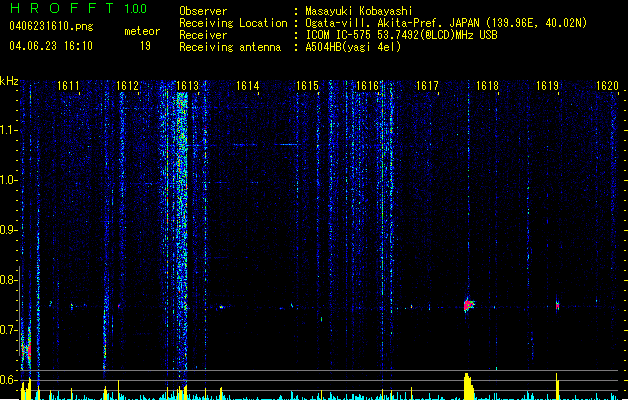The image size is (629, 400).
Task: Click the 'Observer' field label
Action: point(203,11)
